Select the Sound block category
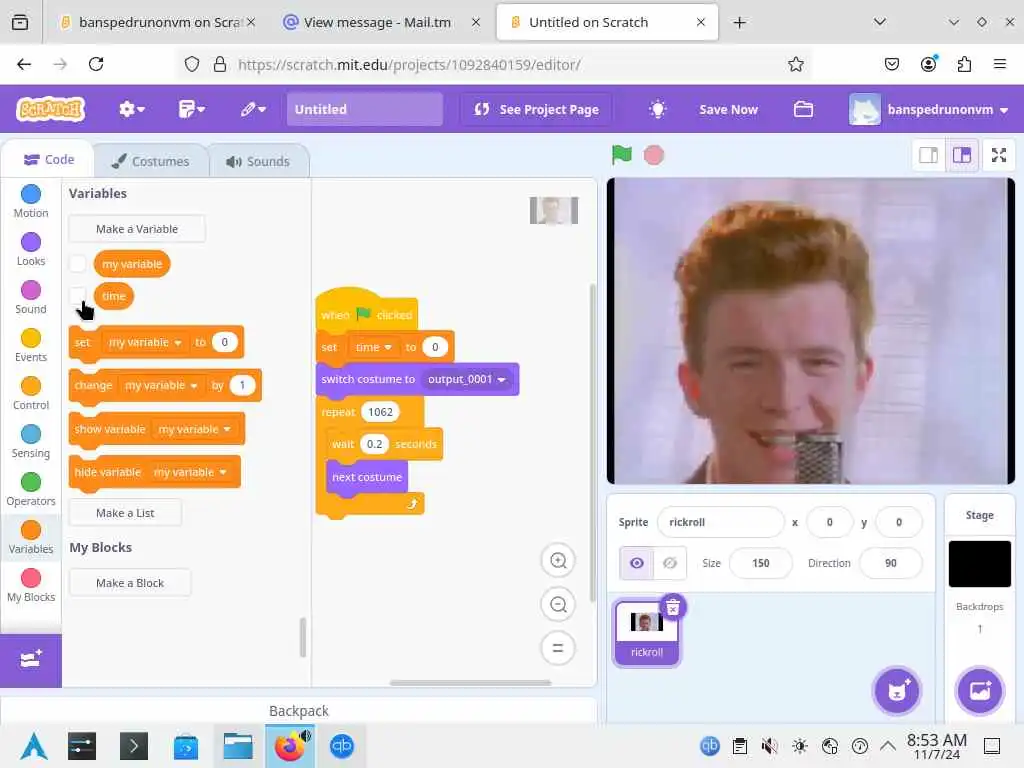Viewport: 1024px width, 768px height. click(x=31, y=297)
